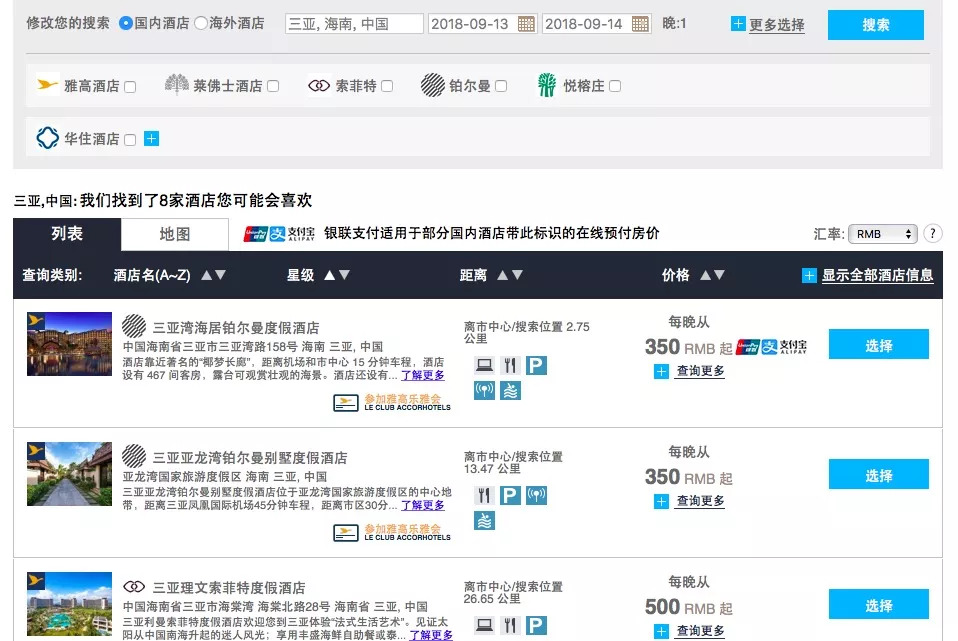The height and width of the screenshot is (641, 958).
Task: Click the Accor 雅高酒店 brand logo
Action: (47, 85)
